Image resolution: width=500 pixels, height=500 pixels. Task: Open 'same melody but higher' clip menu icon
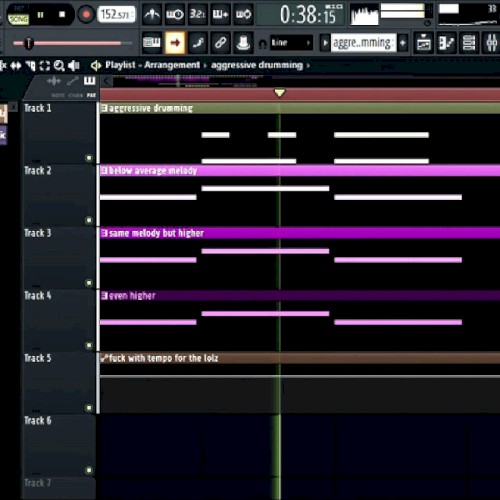tap(104, 233)
